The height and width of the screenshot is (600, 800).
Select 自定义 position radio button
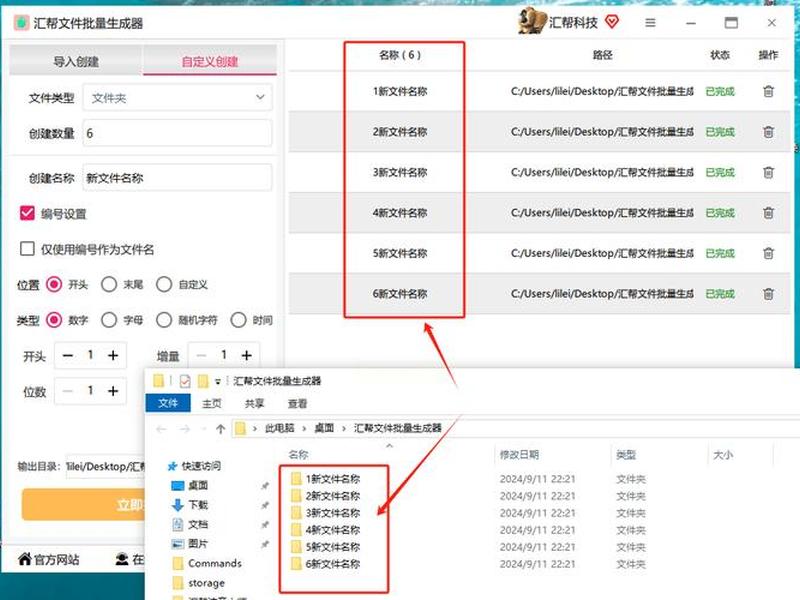point(164,284)
